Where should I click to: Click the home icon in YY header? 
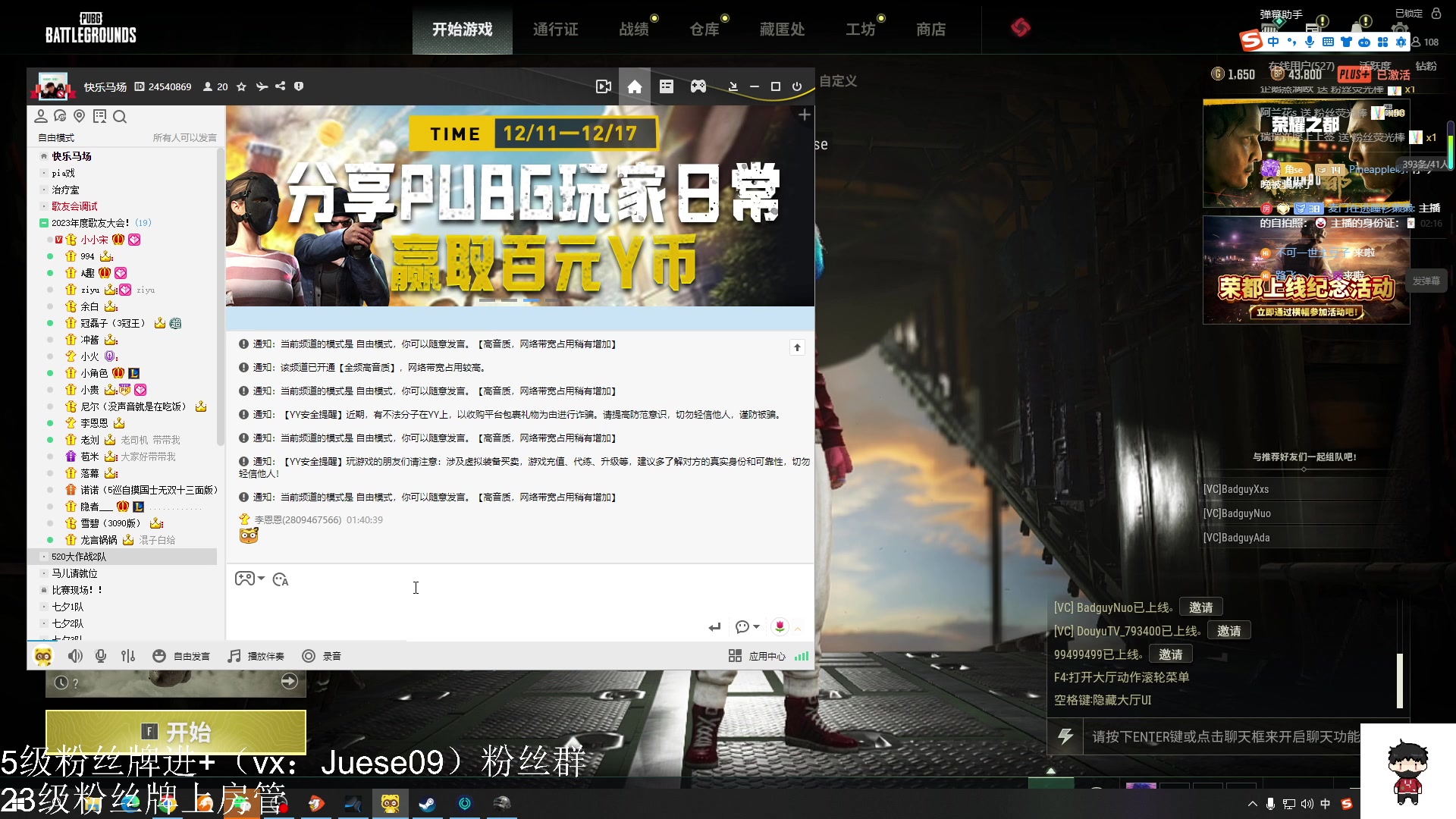(x=635, y=86)
